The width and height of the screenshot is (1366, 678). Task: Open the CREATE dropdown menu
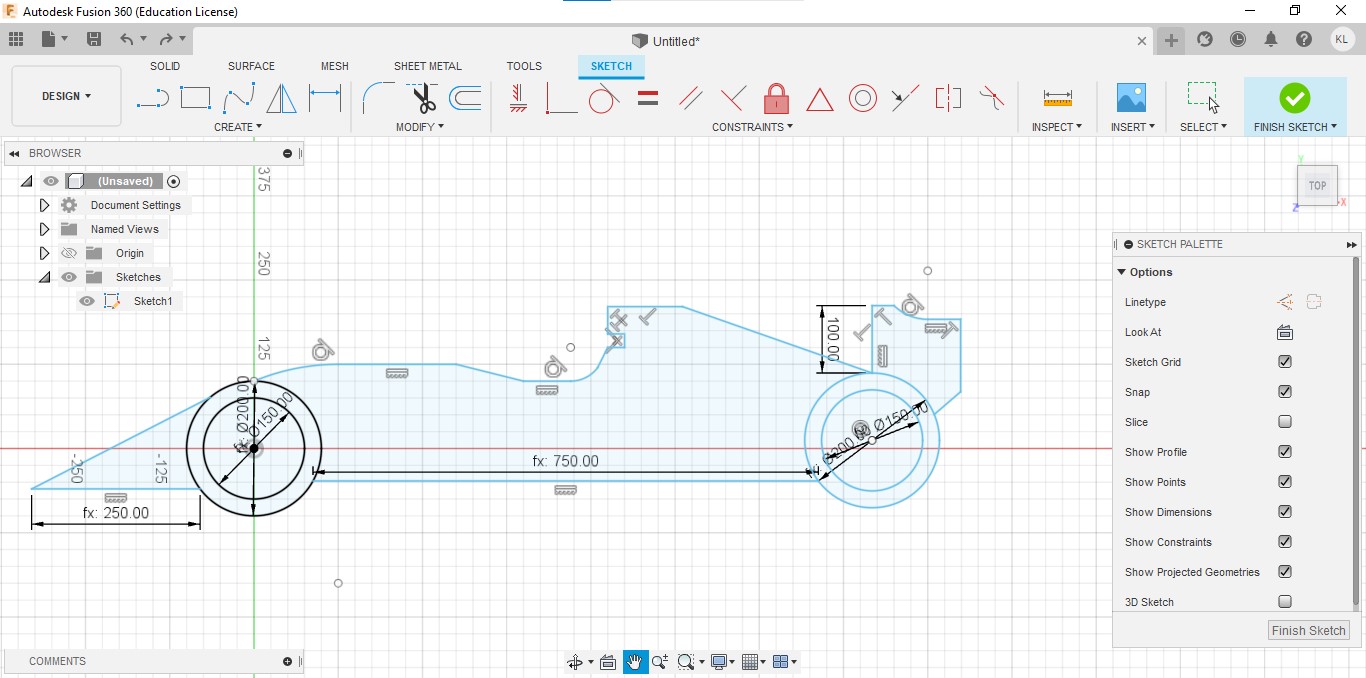[238, 127]
